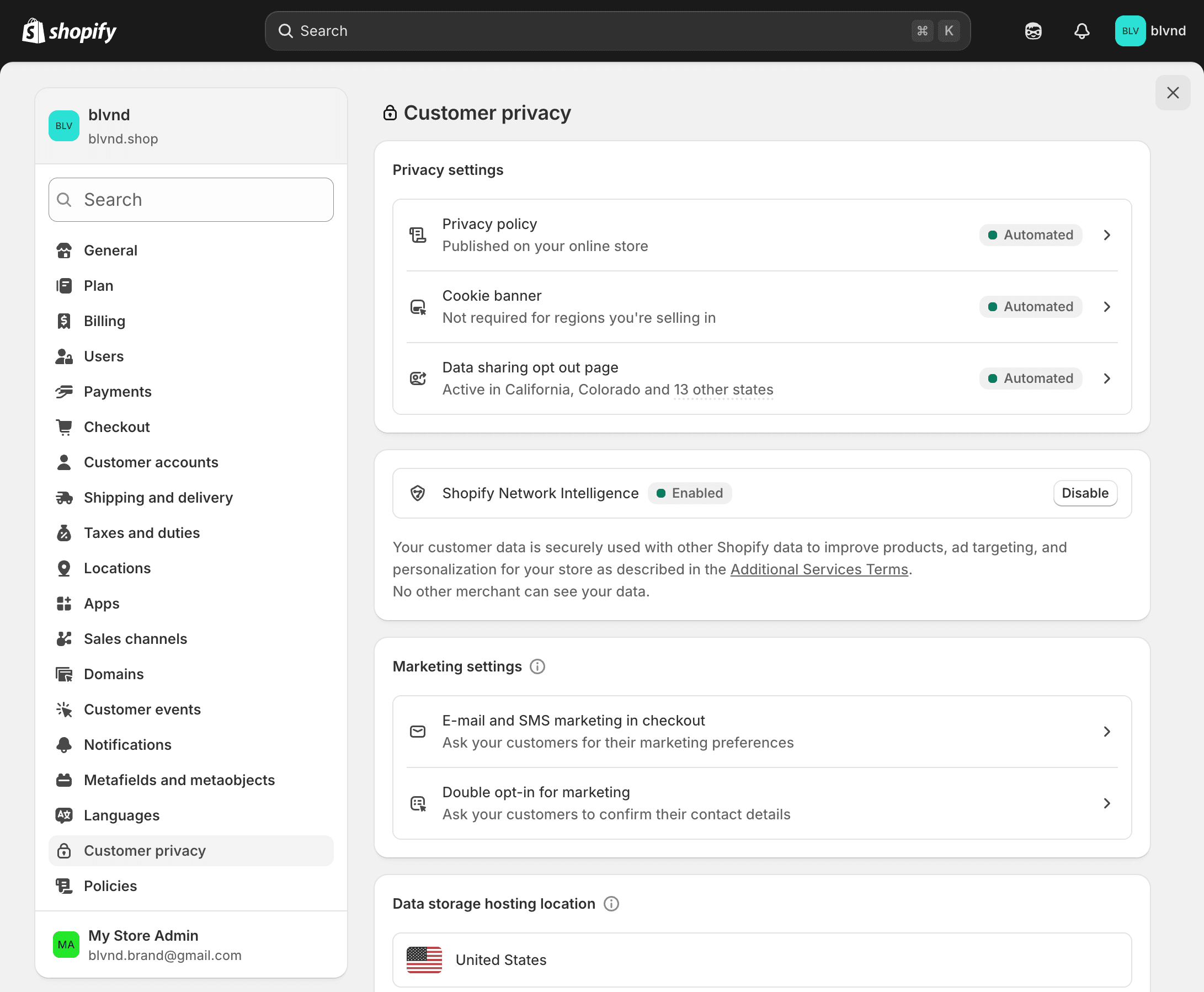This screenshot has width=1204, height=992.
Task: Click the info icon beside Data storage hosting location
Action: (611, 903)
